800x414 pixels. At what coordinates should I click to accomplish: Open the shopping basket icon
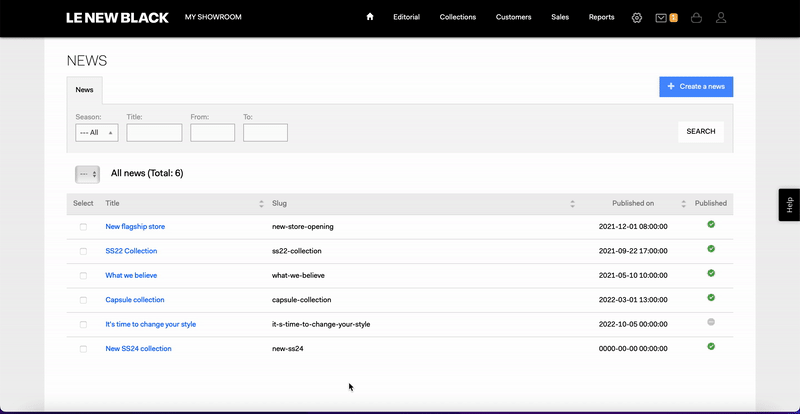click(696, 18)
